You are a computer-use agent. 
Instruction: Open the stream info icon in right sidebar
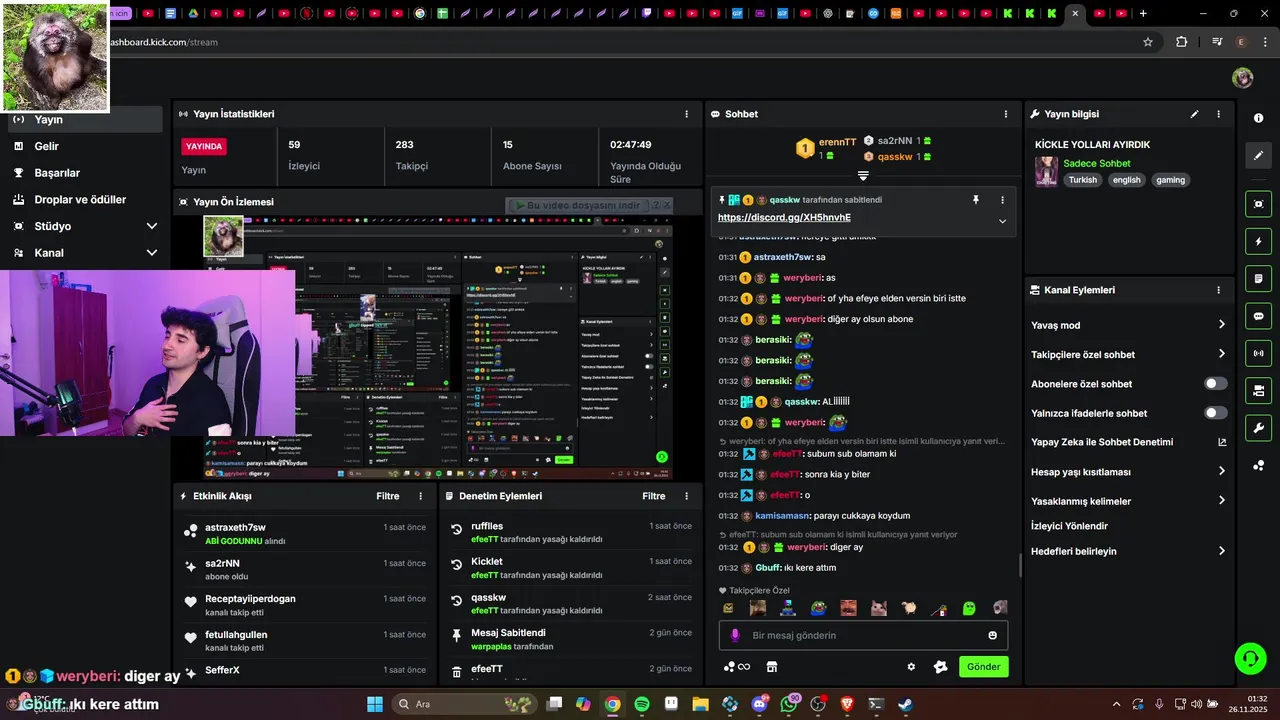(1258, 118)
